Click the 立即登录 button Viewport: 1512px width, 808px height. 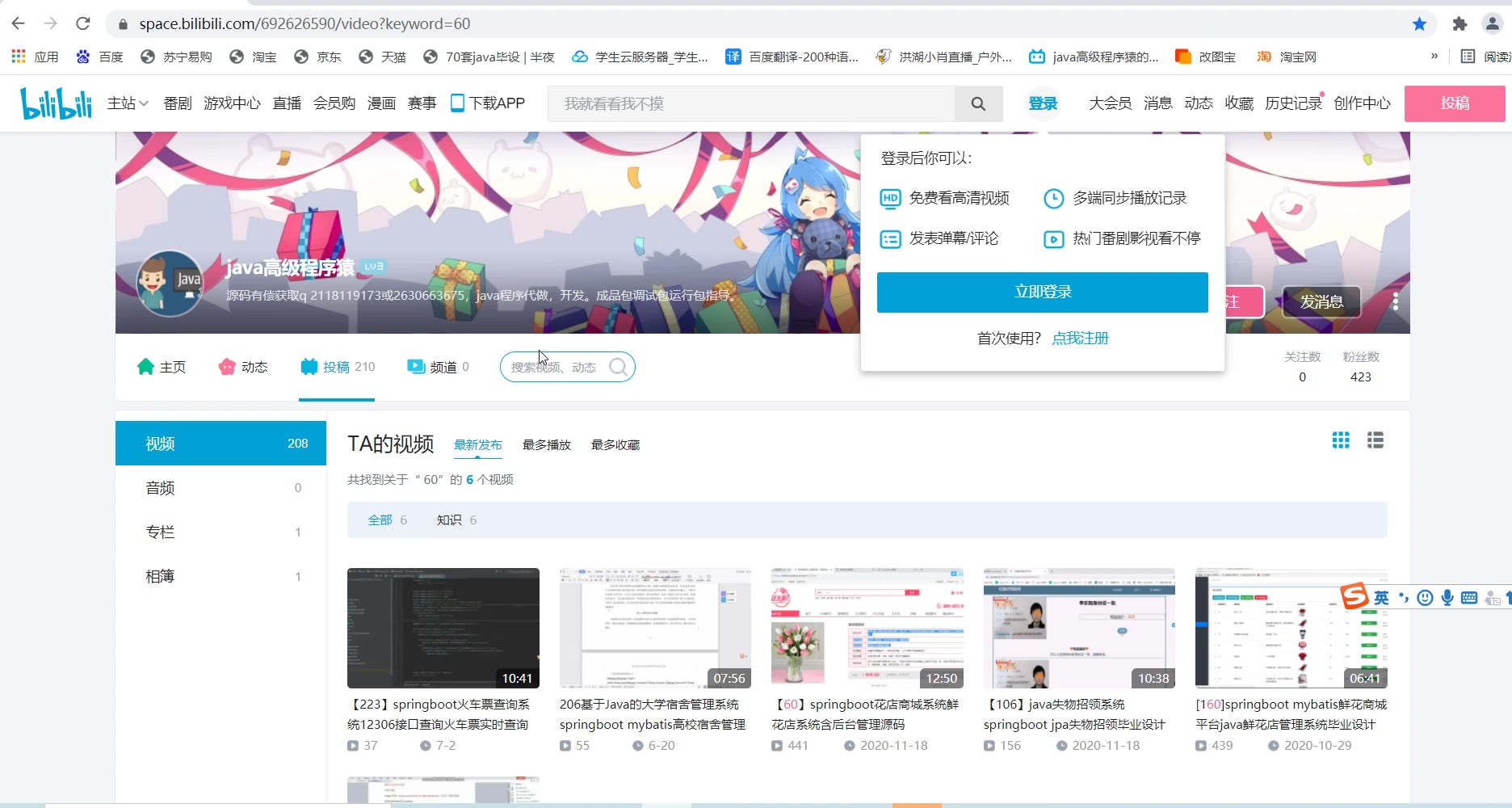[x=1043, y=292]
